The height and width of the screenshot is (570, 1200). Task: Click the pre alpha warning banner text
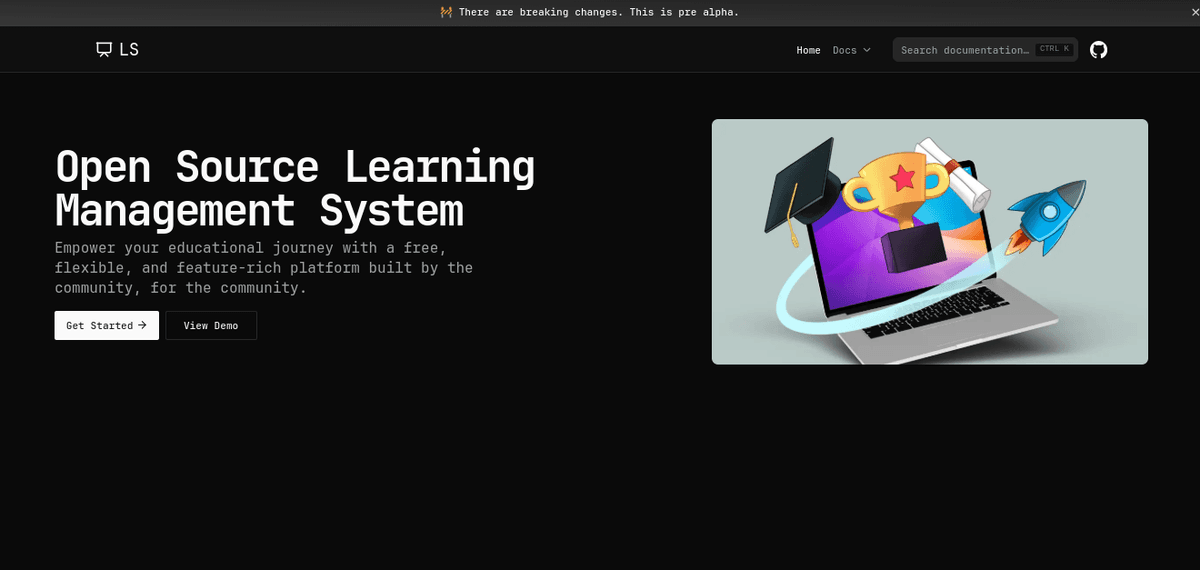598,13
